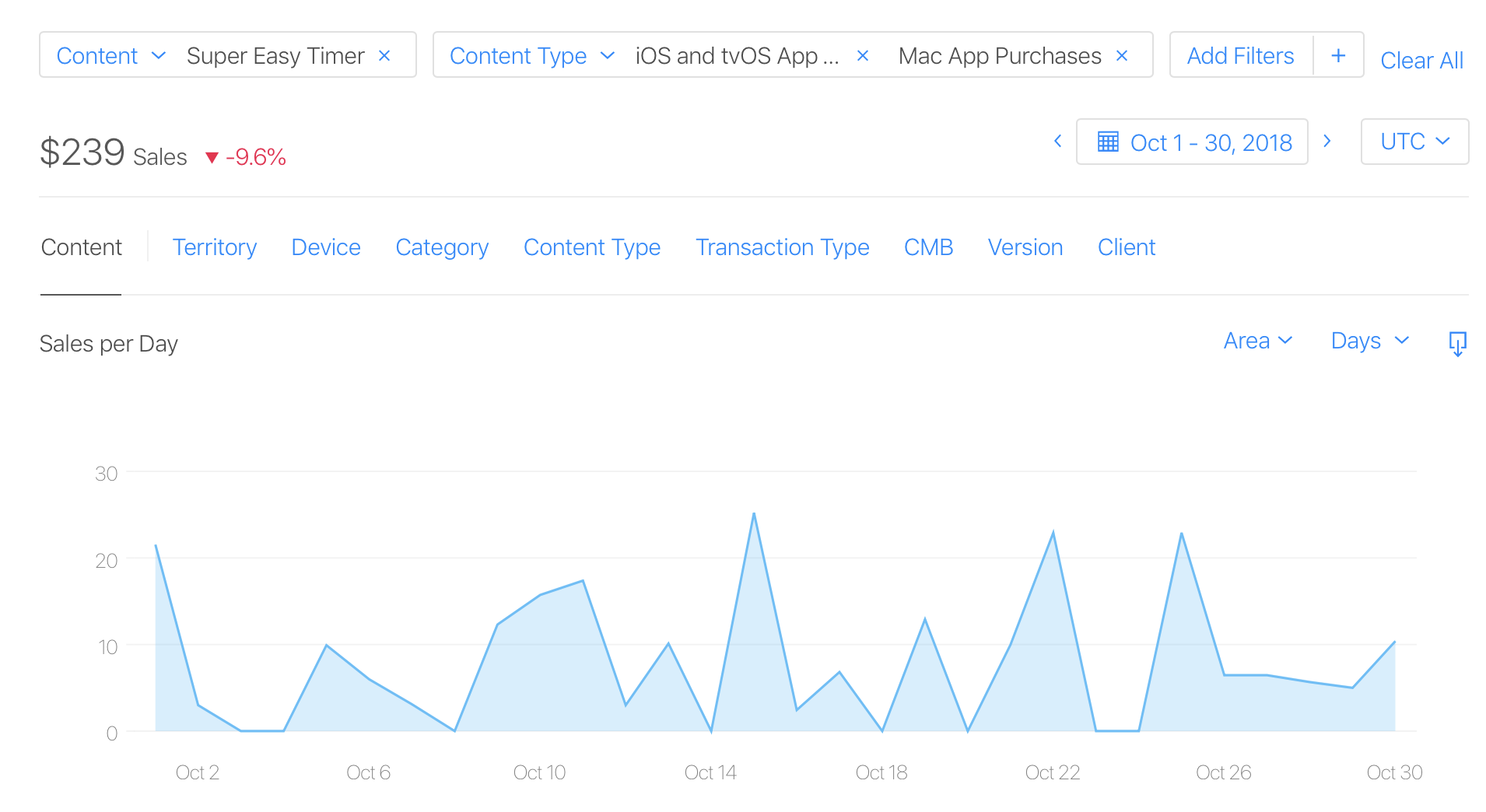The height and width of the screenshot is (812, 1486).
Task: Remove the Mac App Purchases filter
Action: (1121, 55)
